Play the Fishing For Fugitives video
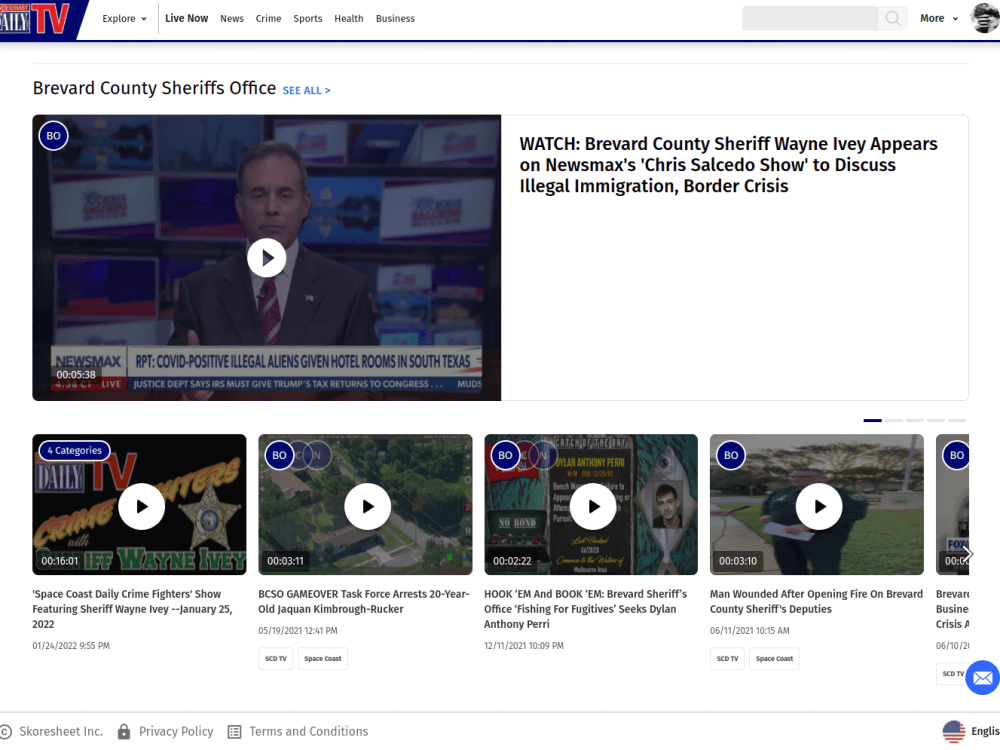Viewport: 1000px width, 750px height. (x=593, y=506)
